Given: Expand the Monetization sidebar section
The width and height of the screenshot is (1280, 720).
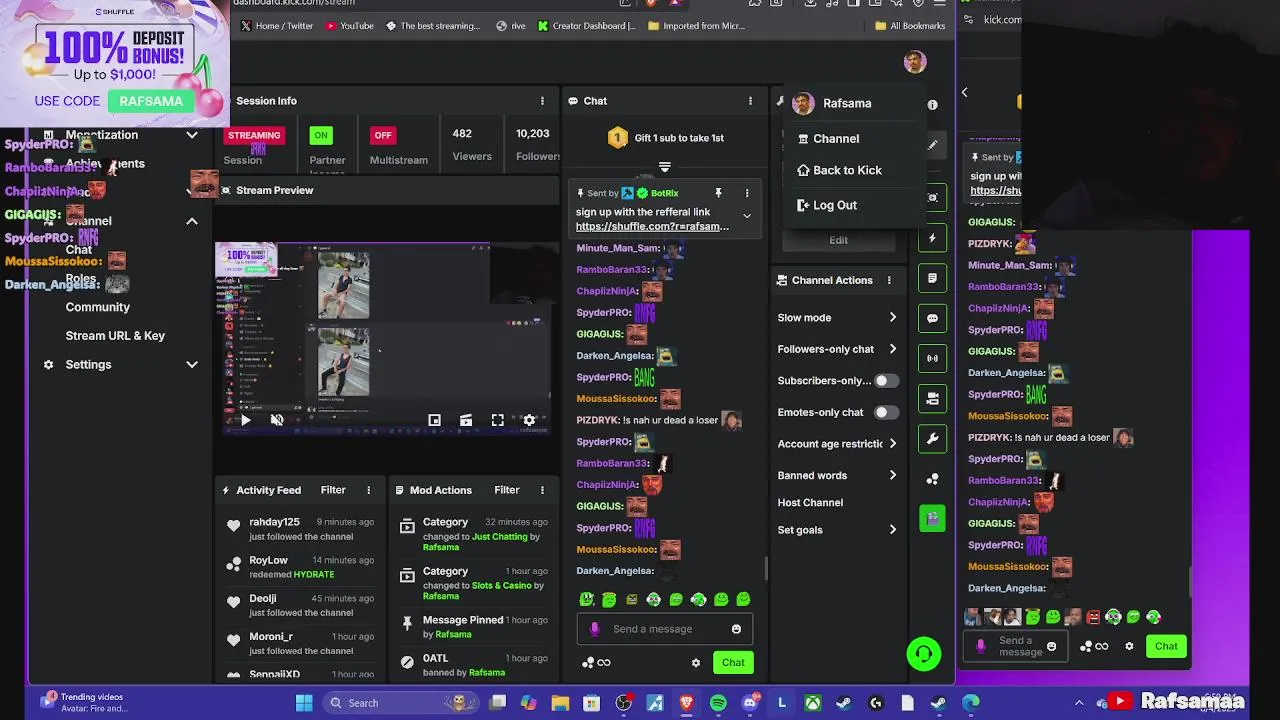Looking at the screenshot, I should tap(192, 135).
